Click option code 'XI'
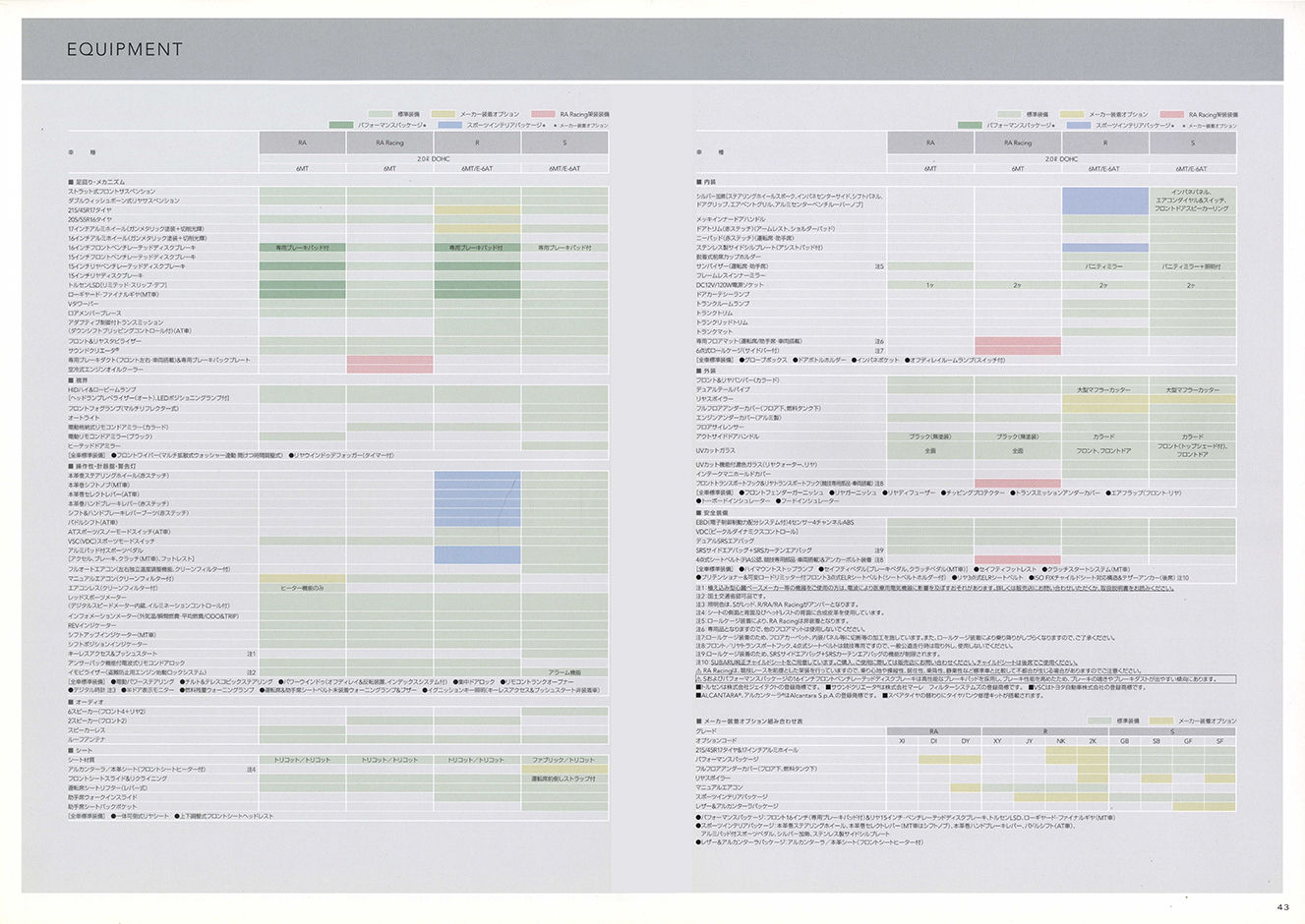This screenshot has width=1305, height=924. coord(902,740)
